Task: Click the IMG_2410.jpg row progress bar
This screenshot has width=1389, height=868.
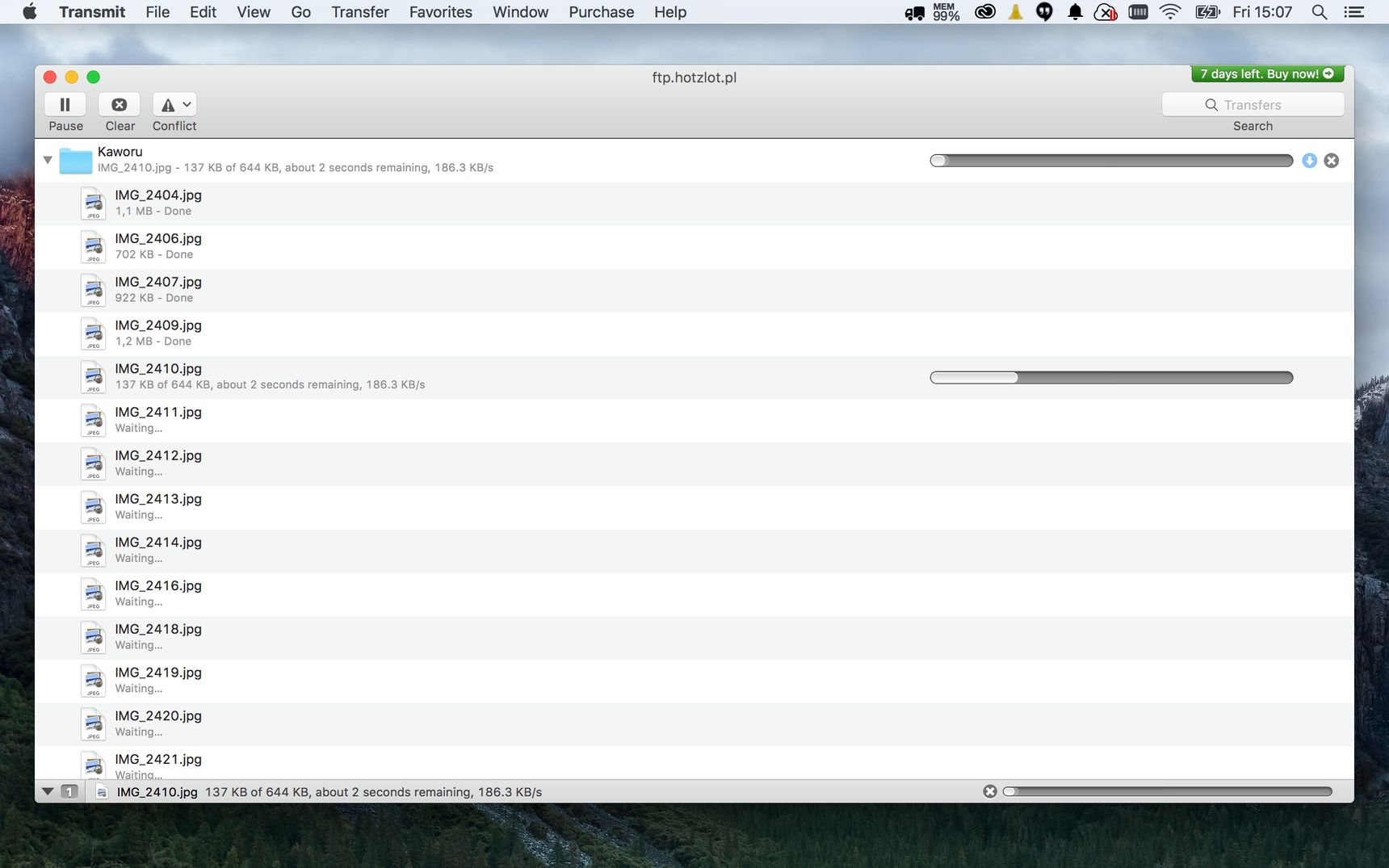Action: coord(1111,377)
